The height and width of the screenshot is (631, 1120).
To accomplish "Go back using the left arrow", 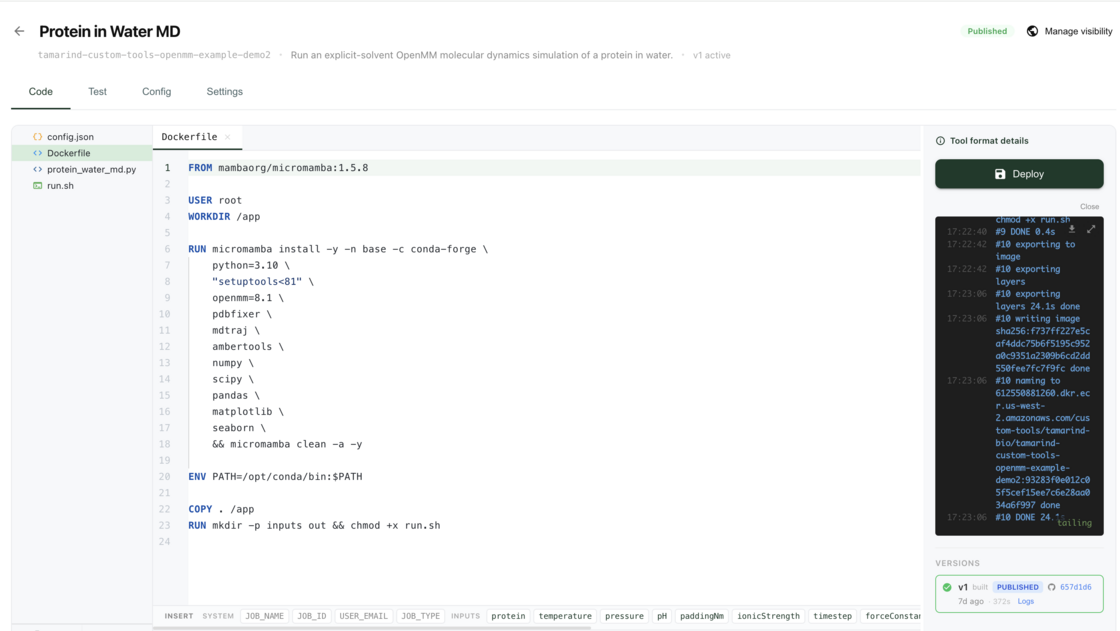I will click(x=19, y=31).
